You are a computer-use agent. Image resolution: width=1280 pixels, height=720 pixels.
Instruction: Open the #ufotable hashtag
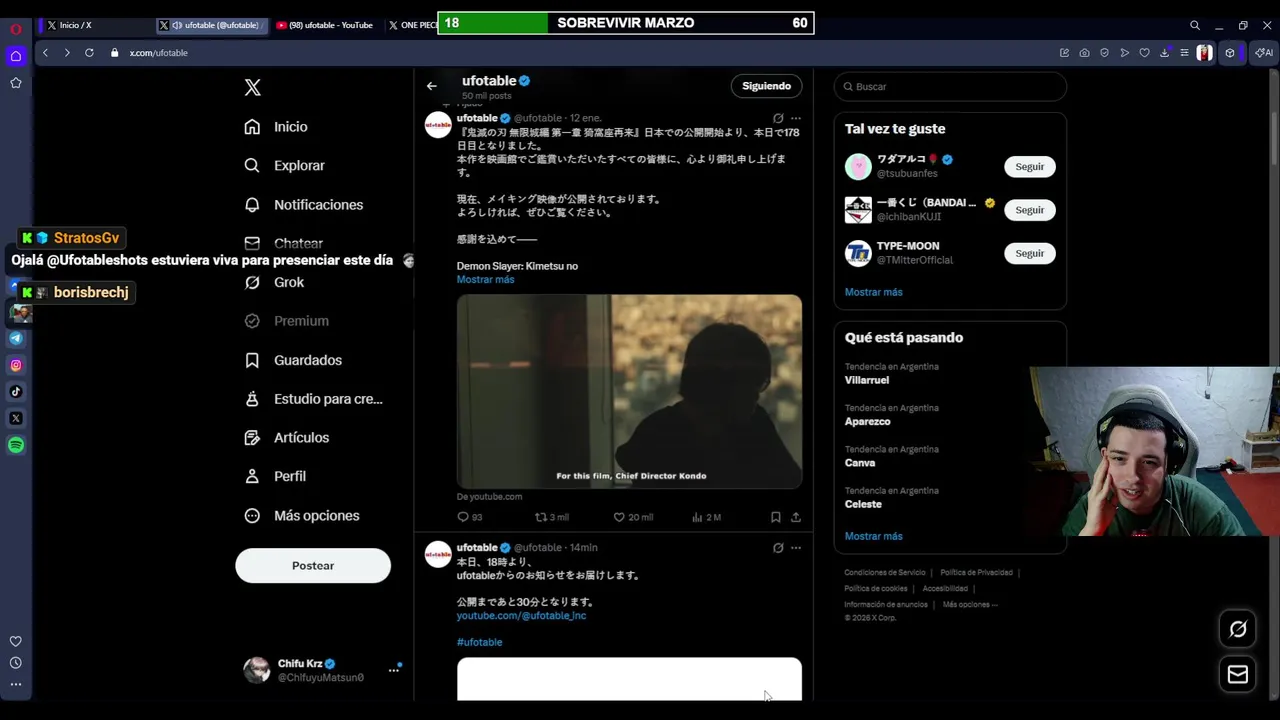(x=479, y=642)
